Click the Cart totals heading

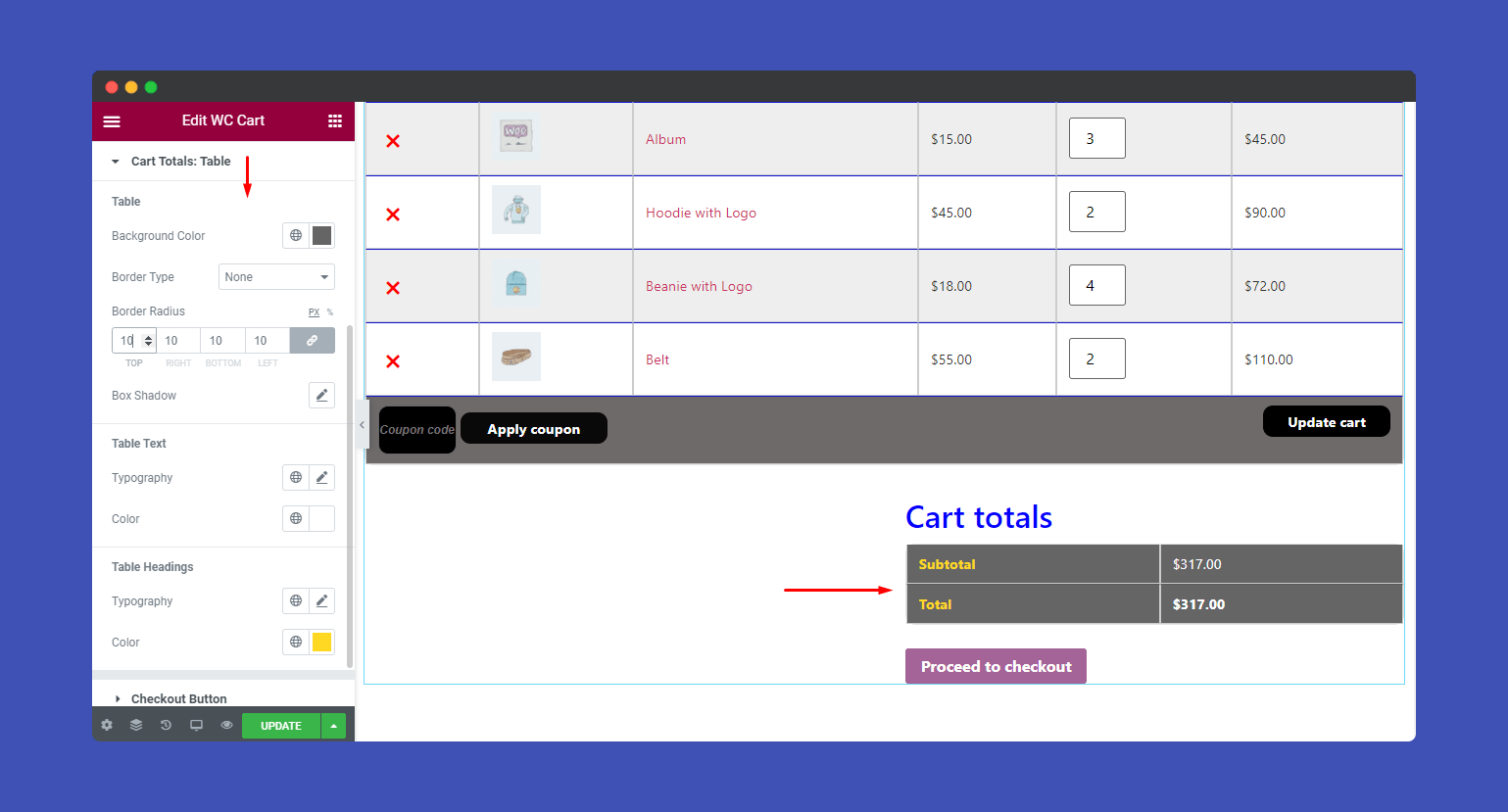pos(979,517)
